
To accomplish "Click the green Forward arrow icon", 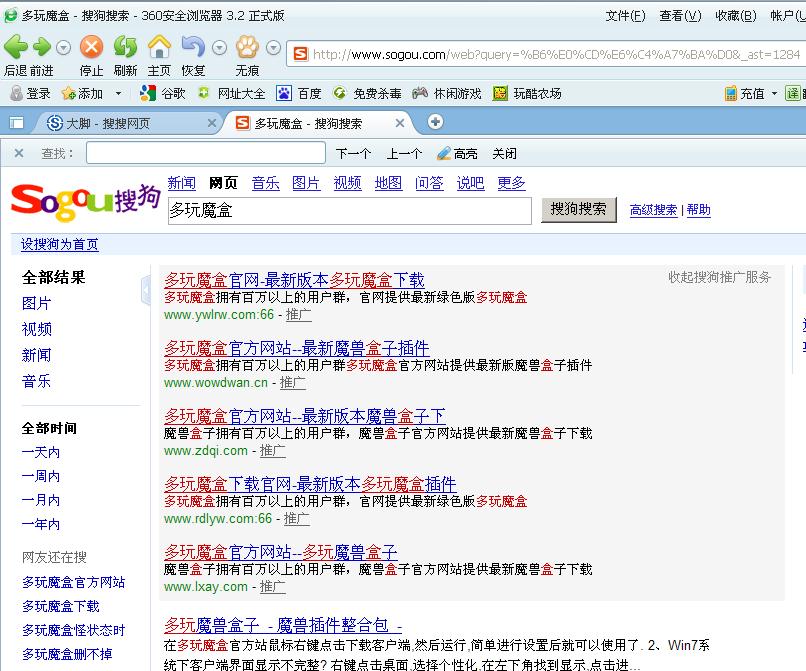I will tap(42, 47).
